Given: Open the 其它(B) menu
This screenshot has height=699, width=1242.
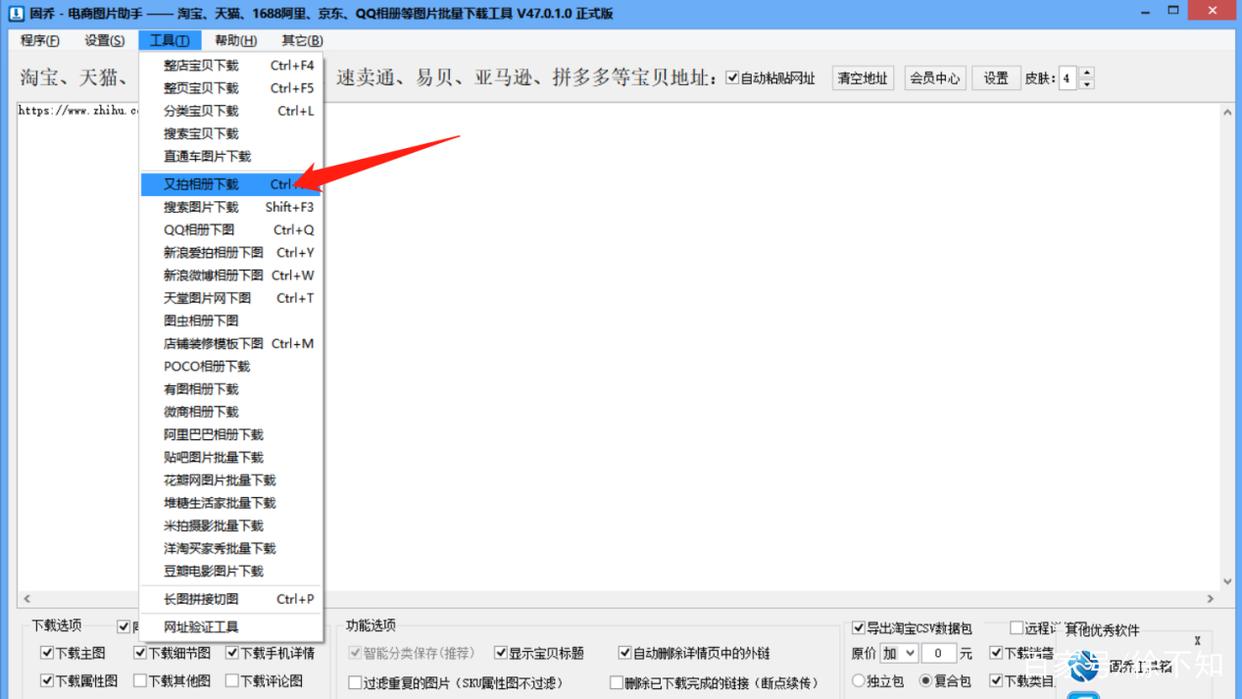Looking at the screenshot, I should tap(299, 40).
